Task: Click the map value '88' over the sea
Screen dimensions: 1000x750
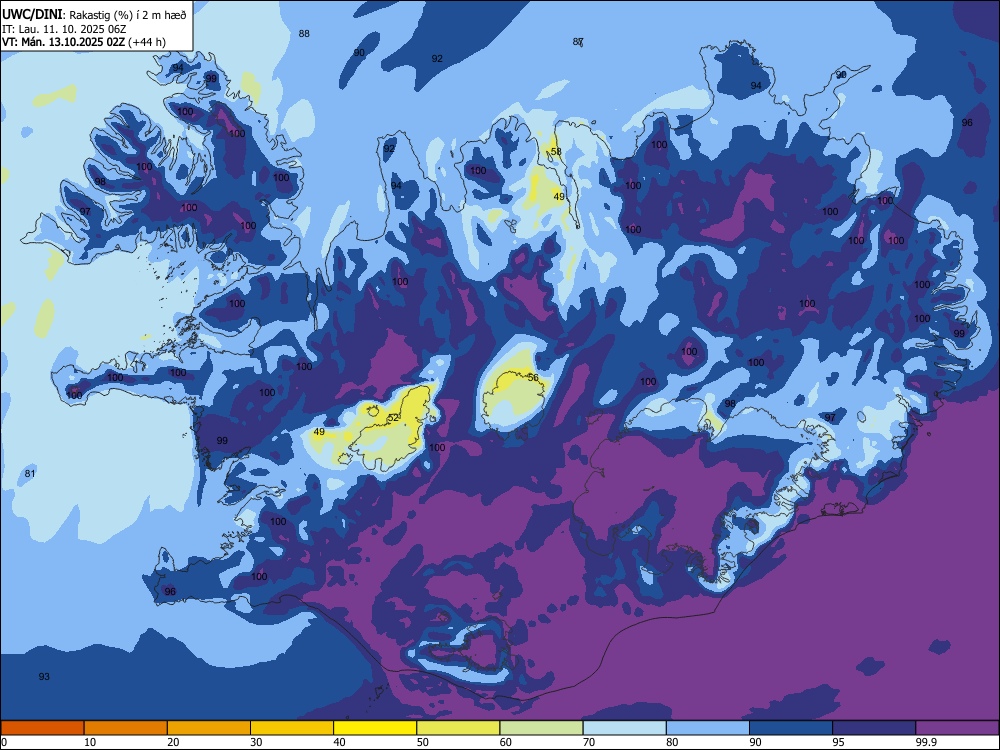Action: 304,33
